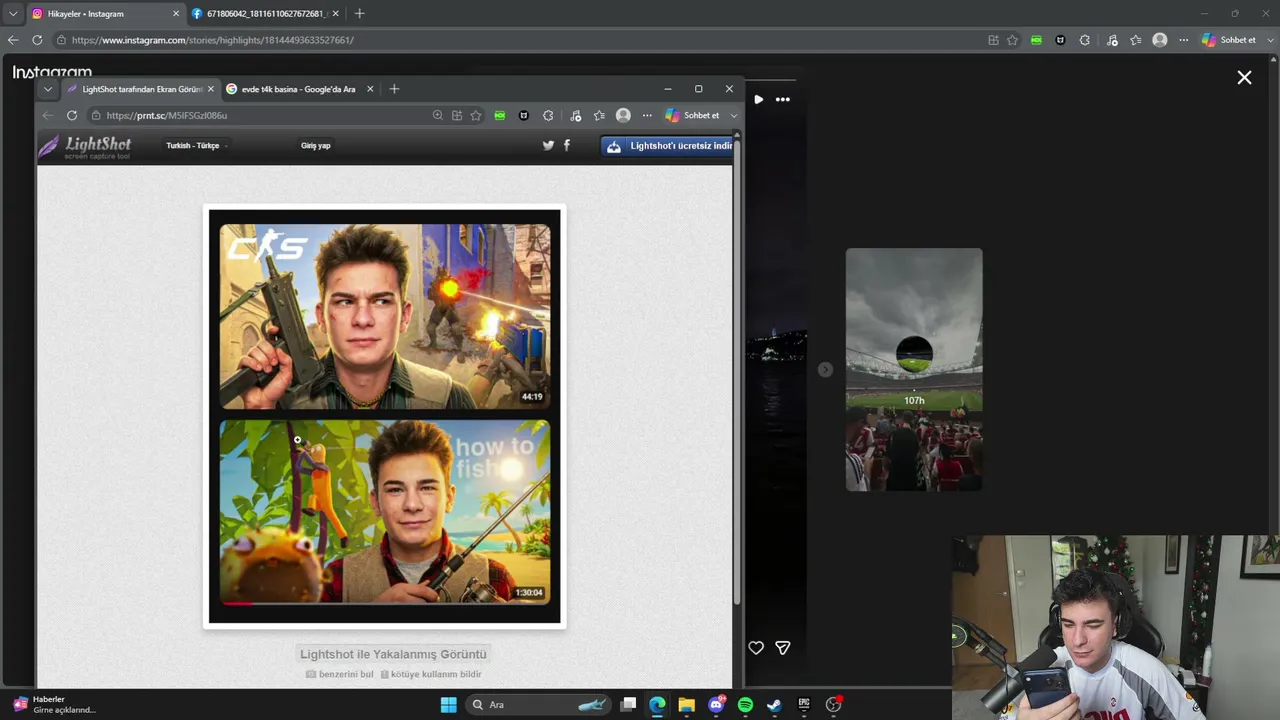The width and height of the screenshot is (1280, 720).
Task: Go back in the Lightshot browser window
Action: (x=48, y=115)
